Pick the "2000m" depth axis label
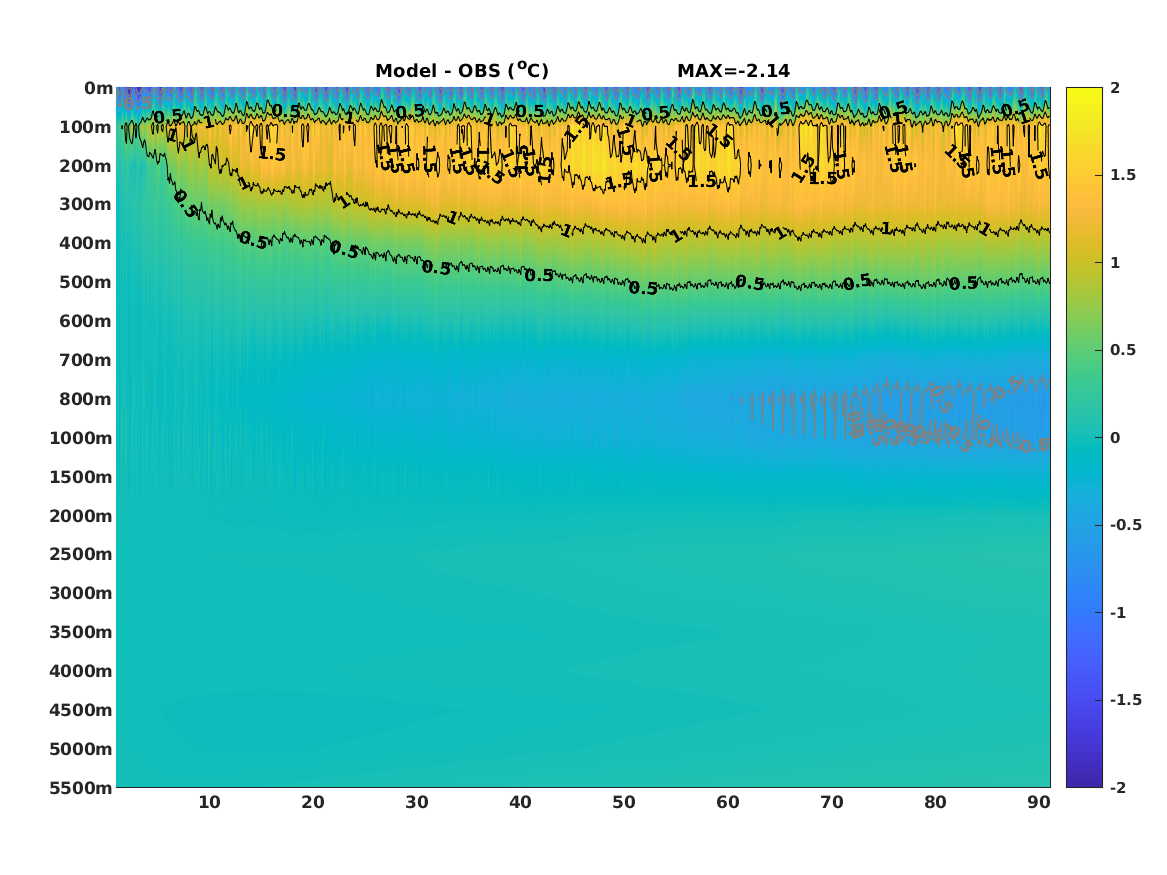 pos(81,516)
